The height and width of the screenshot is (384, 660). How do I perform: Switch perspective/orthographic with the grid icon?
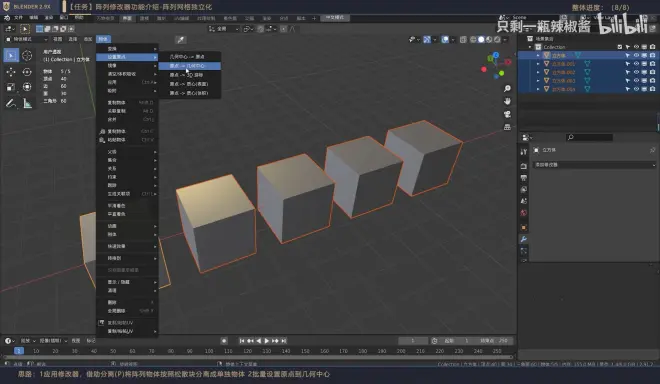tap(507, 127)
